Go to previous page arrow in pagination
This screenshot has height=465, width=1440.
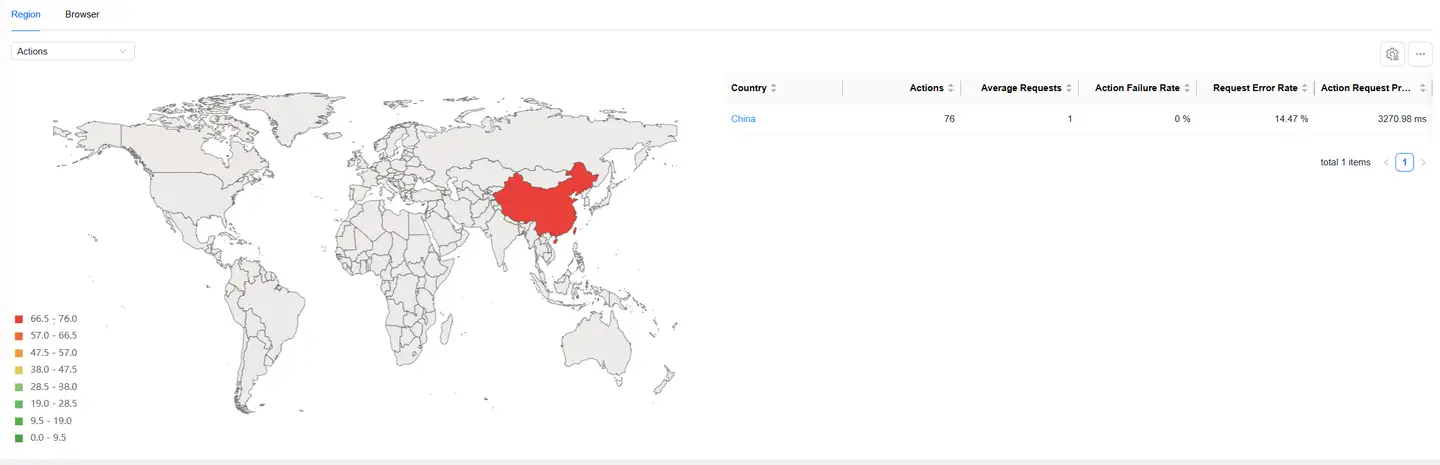pyautogui.click(x=1385, y=162)
